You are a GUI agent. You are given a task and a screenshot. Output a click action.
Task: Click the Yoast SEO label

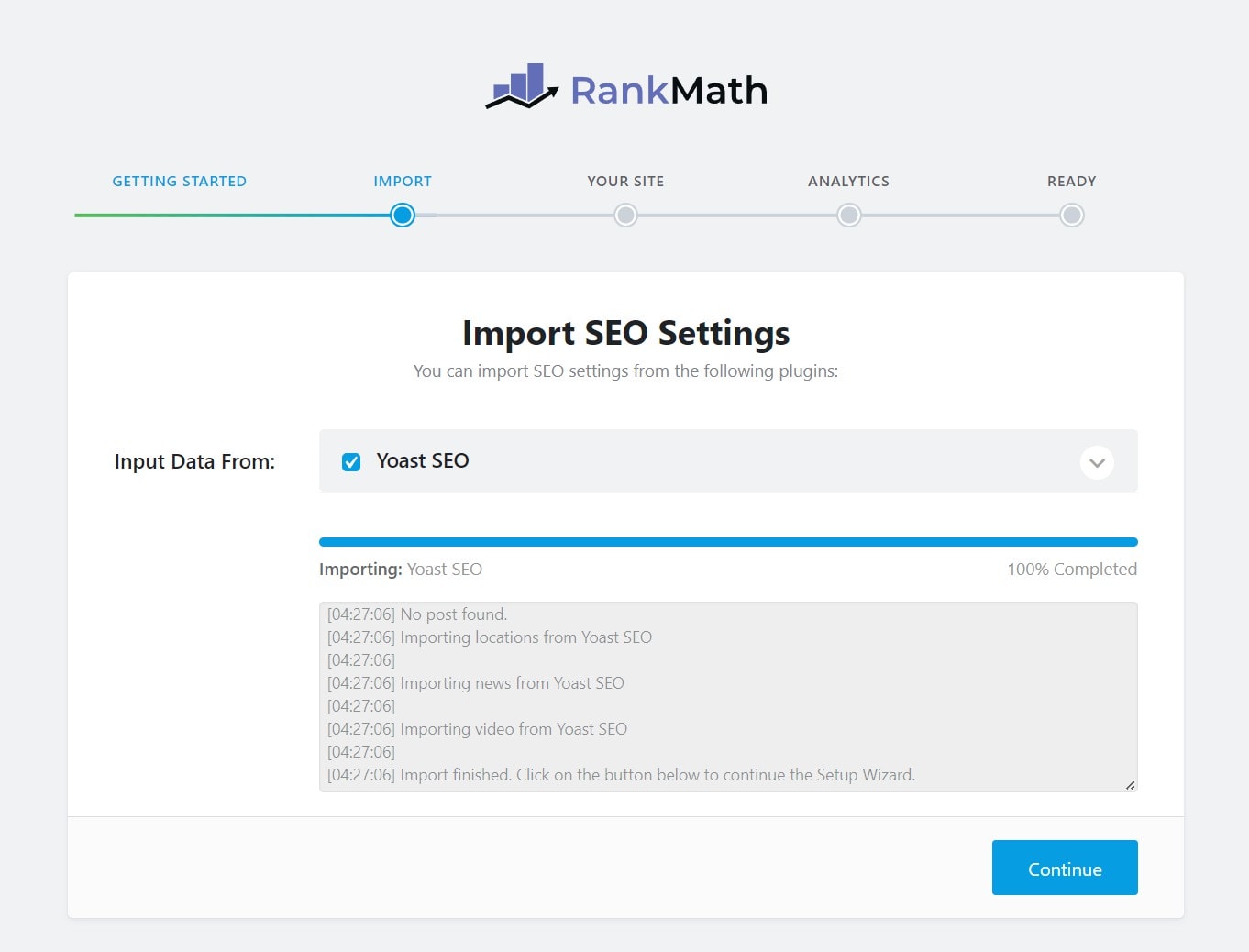pos(423,460)
